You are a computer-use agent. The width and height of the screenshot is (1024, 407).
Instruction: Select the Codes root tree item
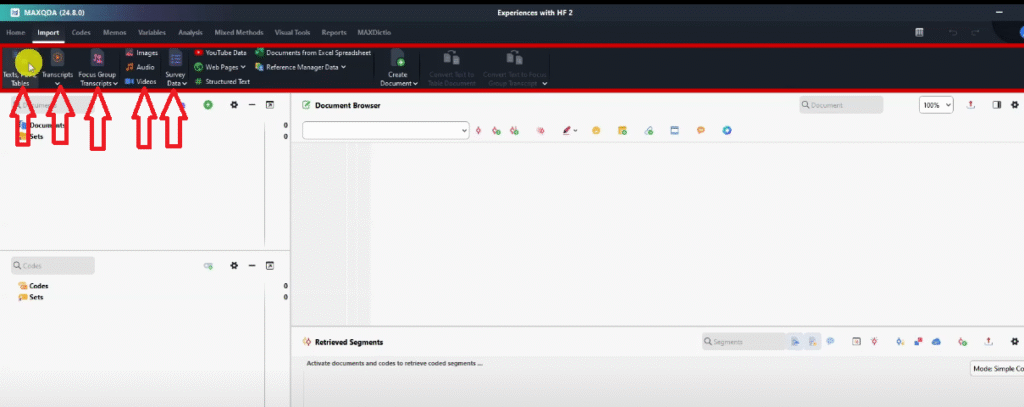(x=33, y=286)
